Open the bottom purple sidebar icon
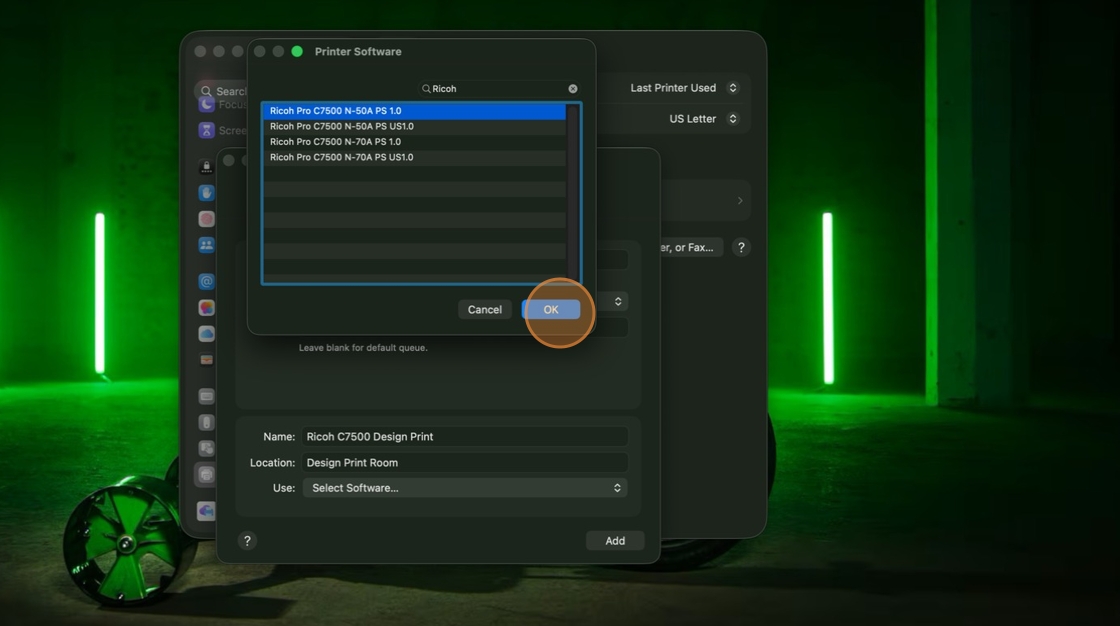 tap(206, 511)
